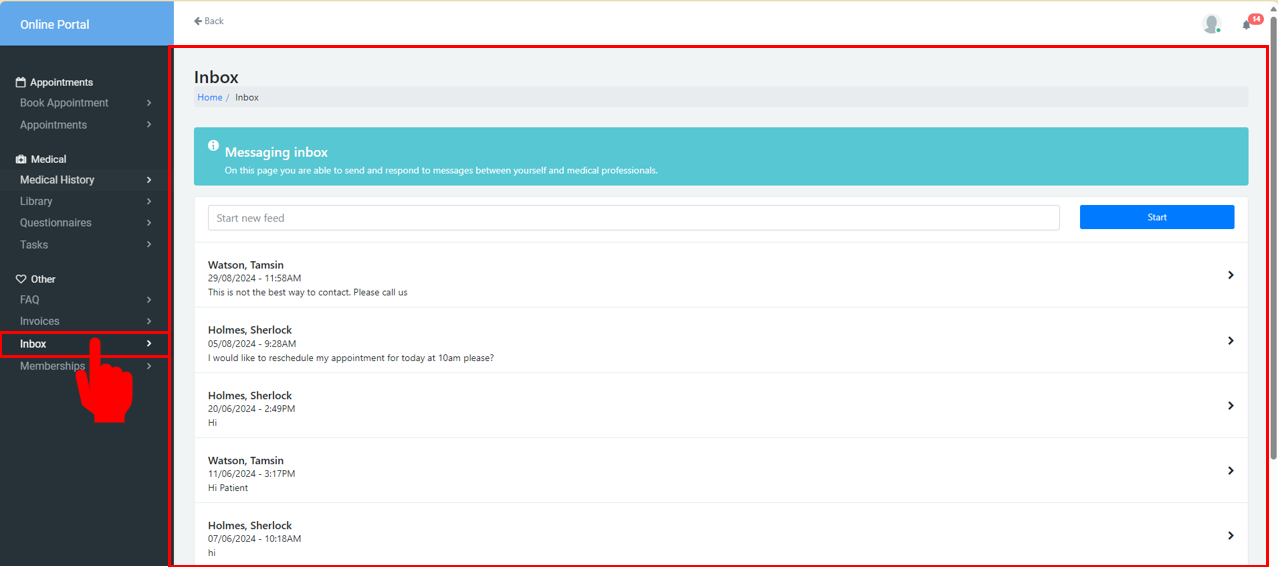1278x567 pixels.
Task: Expand the Book Appointment menu chevron
Action: coord(149,103)
